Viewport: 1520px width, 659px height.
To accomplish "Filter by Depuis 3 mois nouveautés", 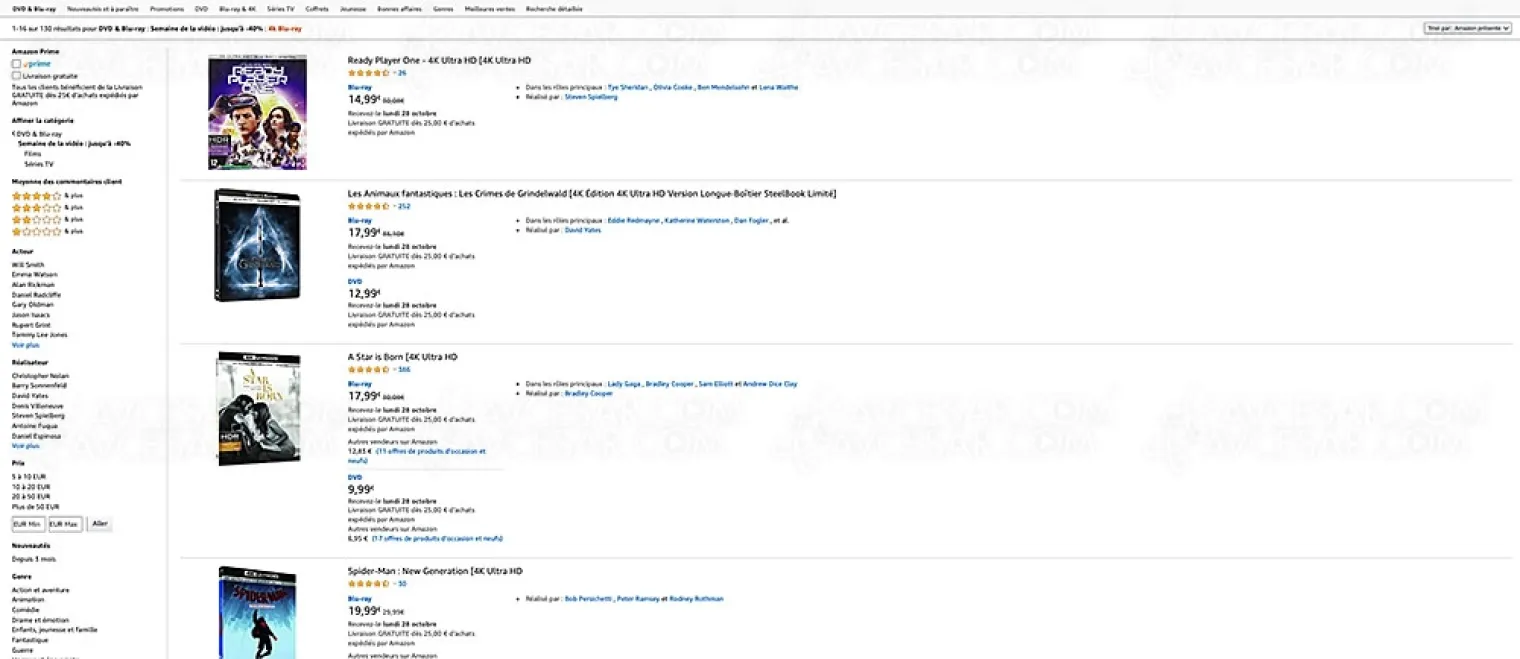I will pos(33,559).
